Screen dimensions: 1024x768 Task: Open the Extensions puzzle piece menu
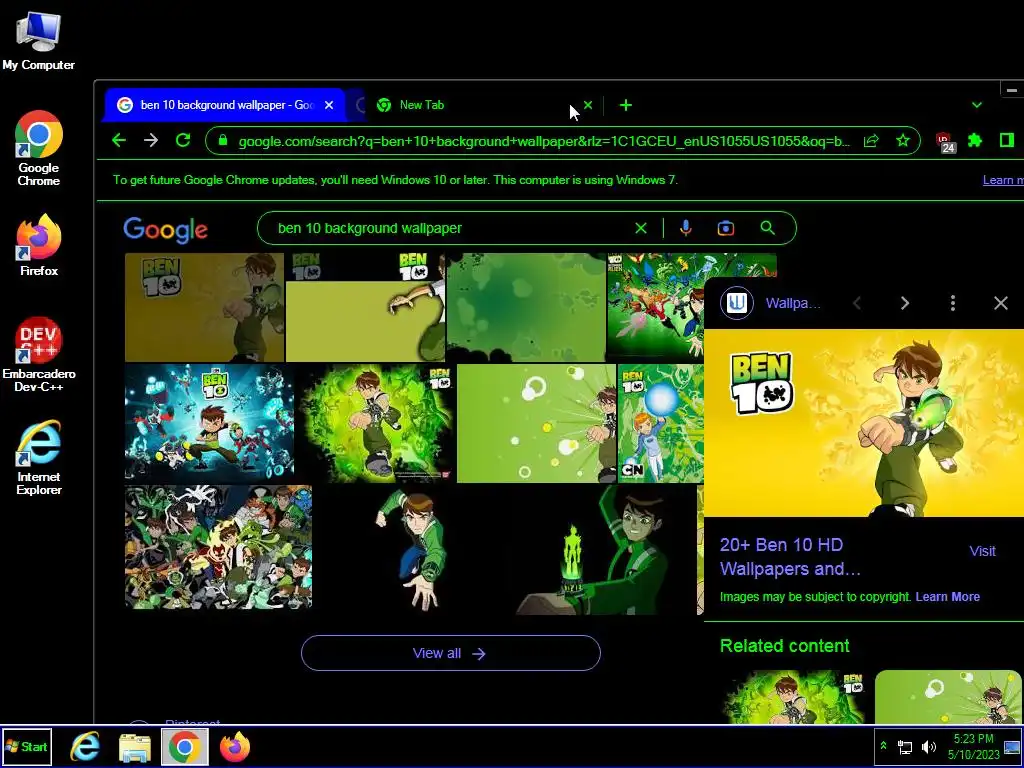coord(974,140)
